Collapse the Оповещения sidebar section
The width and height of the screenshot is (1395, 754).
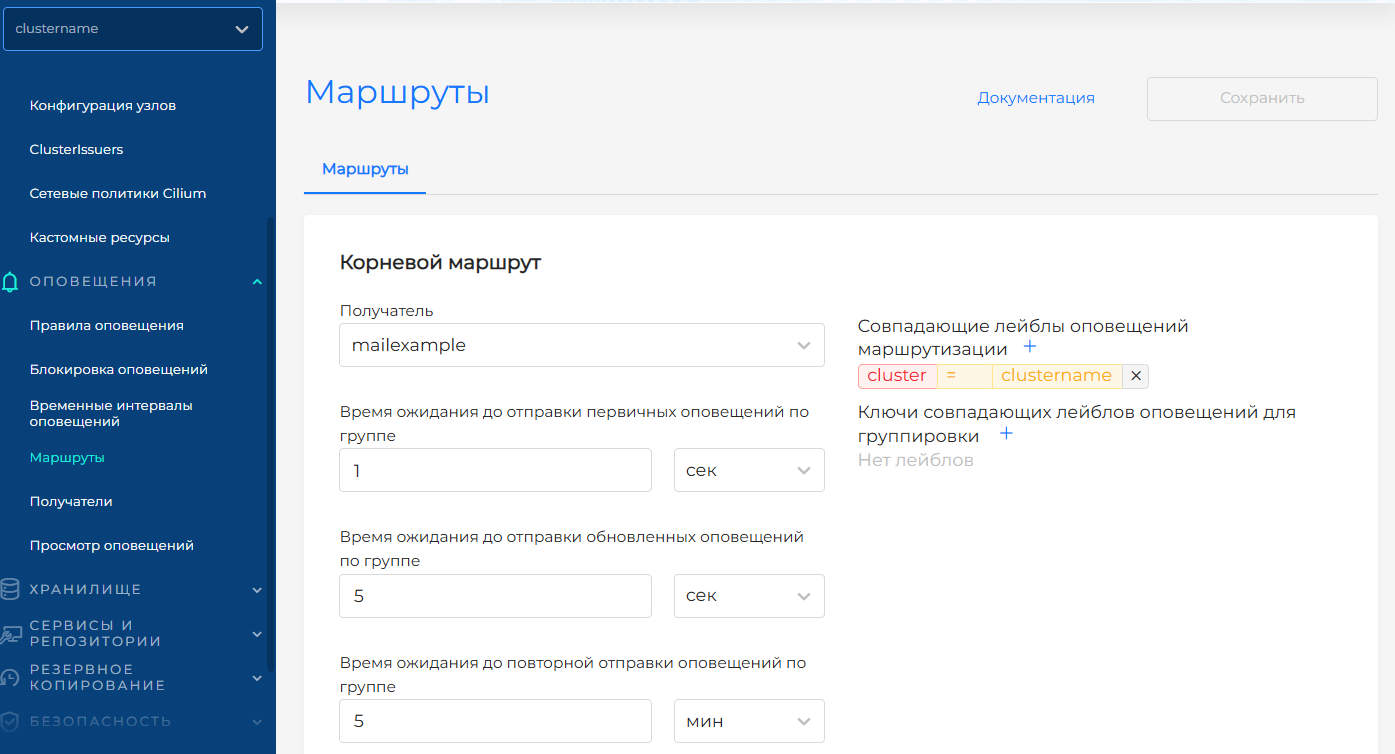click(x=257, y=282)
